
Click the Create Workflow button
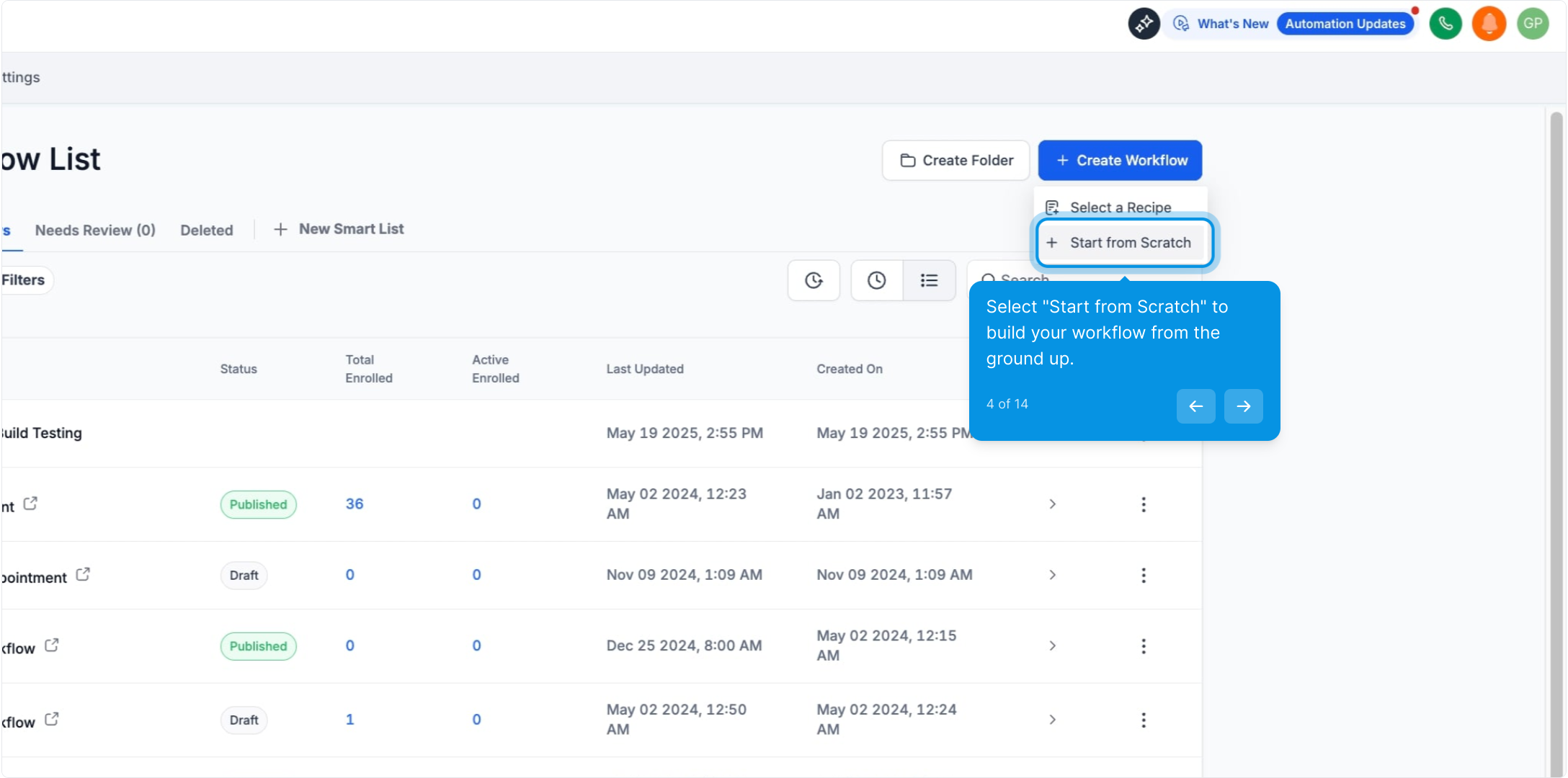(x=1120, y=160)
